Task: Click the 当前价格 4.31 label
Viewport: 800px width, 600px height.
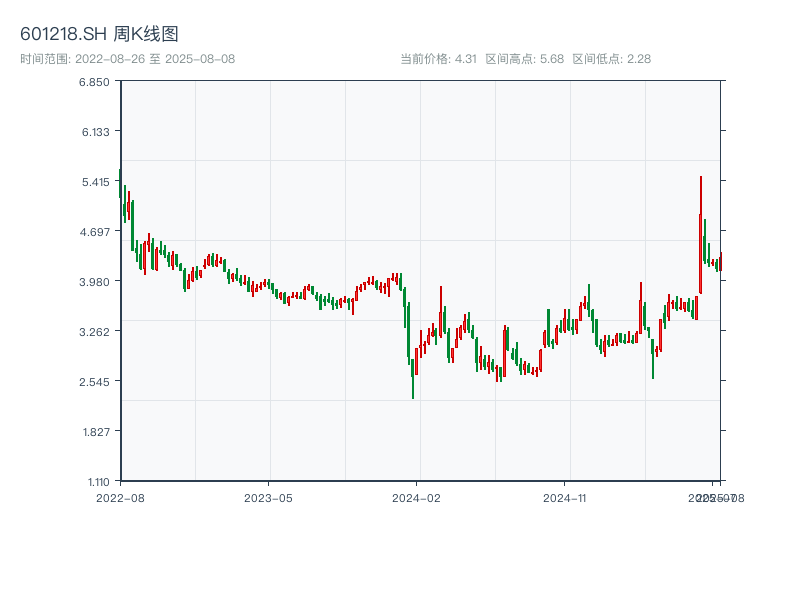Action: pyautogui.click(x=438, y=59)
